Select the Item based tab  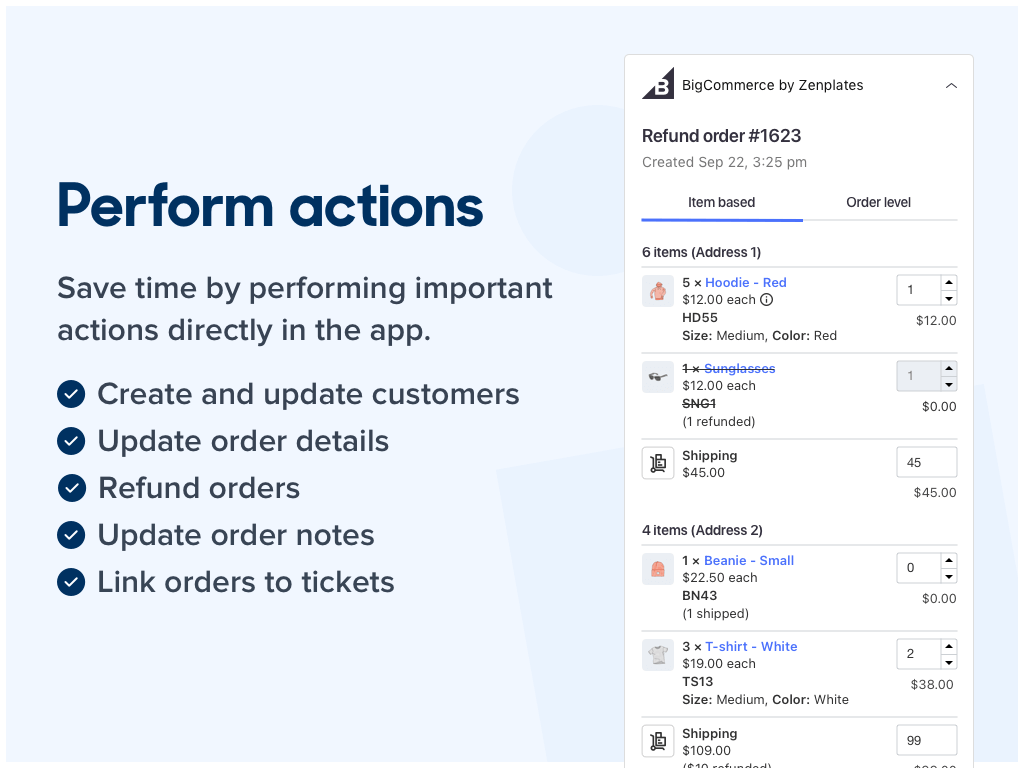(x=721, y=202)
